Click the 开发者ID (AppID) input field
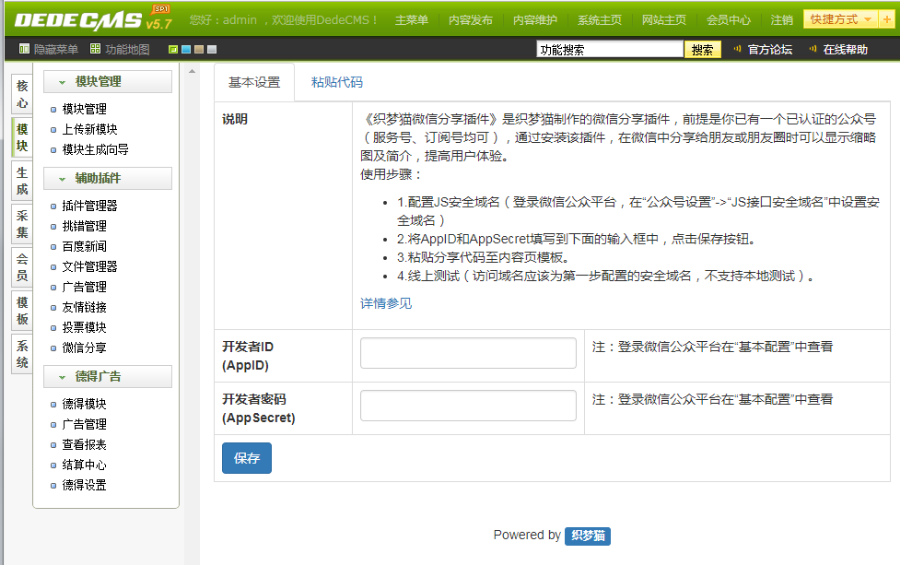Viewport: 900px width, 565px height. pyautogui.click(x=468, y=353)
